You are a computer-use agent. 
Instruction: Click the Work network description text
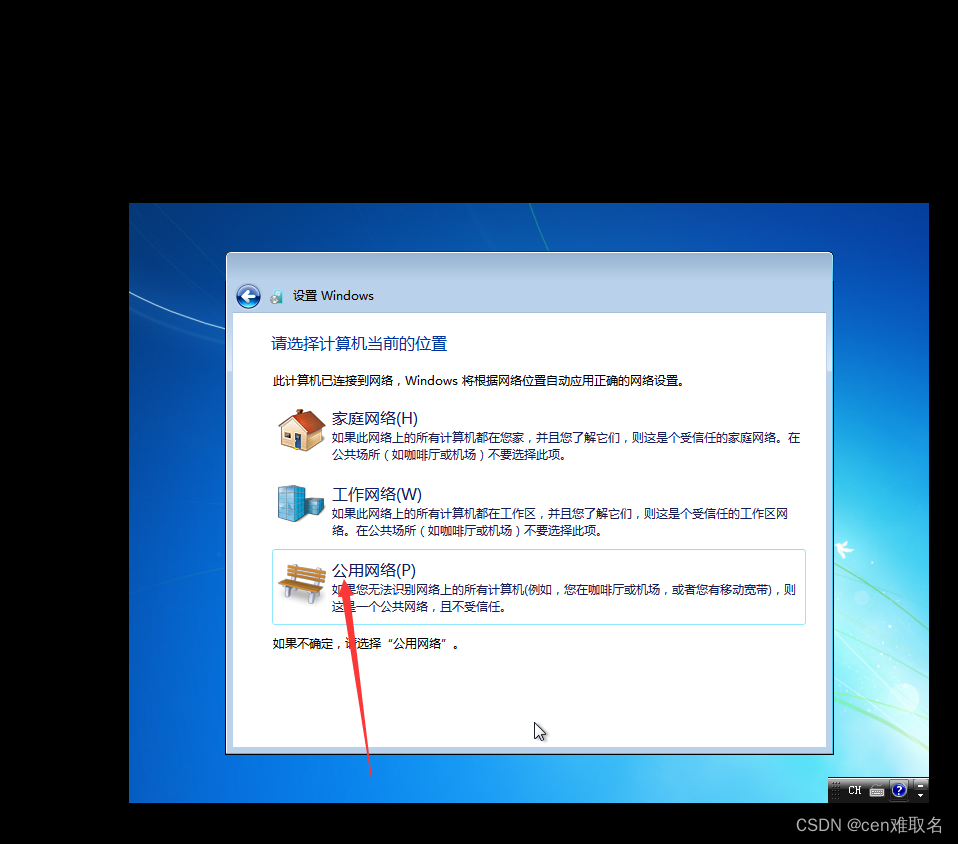coord(560,522)
